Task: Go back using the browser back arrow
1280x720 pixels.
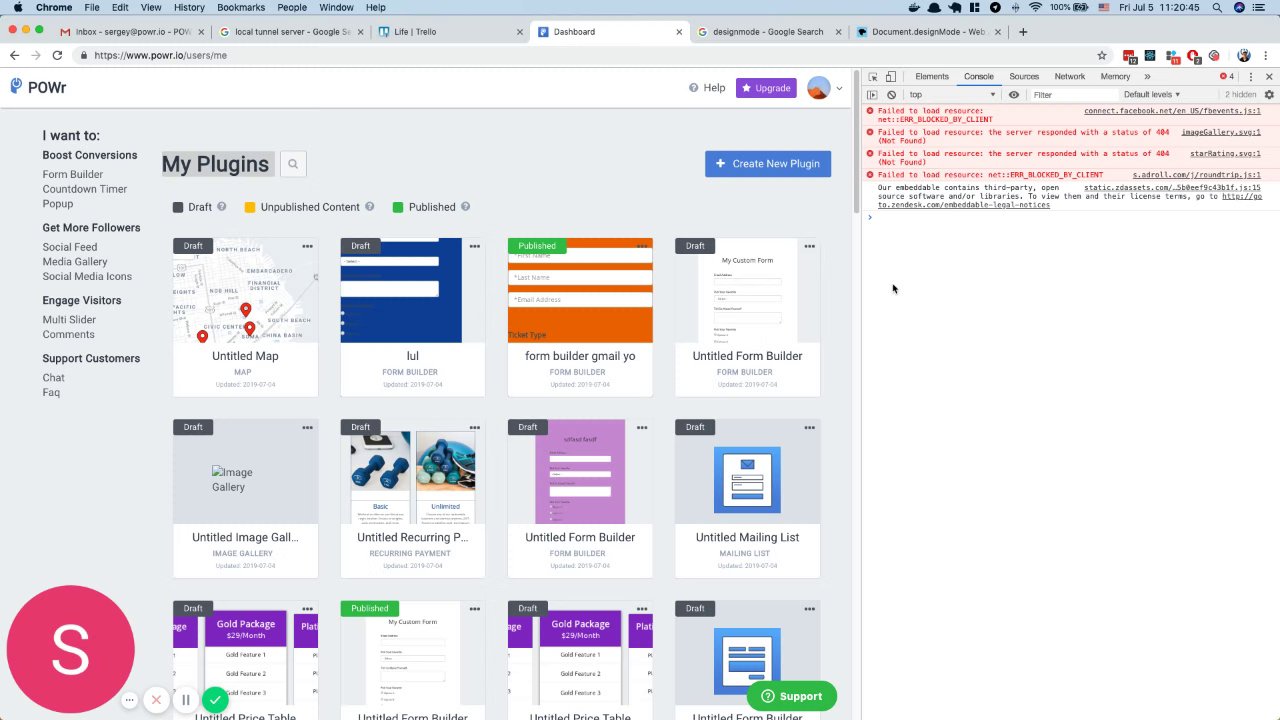Action: [14, 56]
